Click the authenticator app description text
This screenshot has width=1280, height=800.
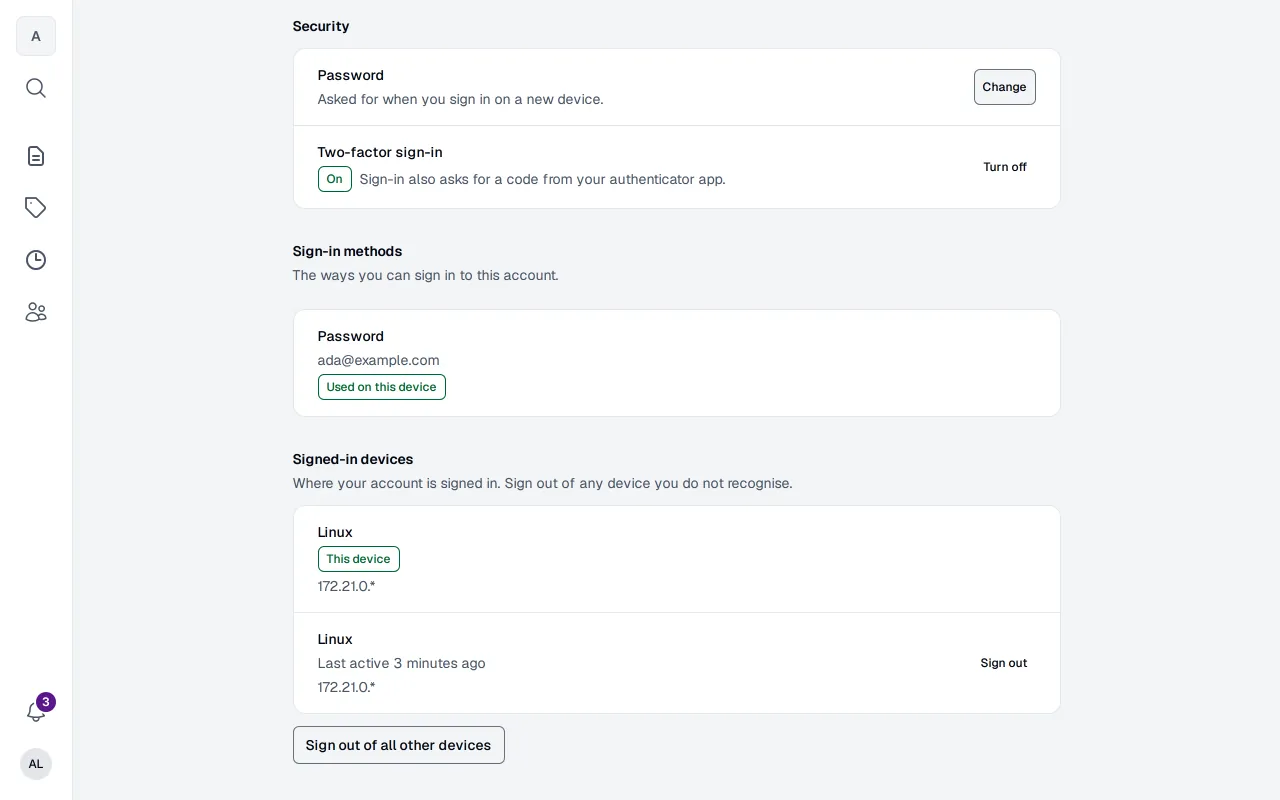543,179
